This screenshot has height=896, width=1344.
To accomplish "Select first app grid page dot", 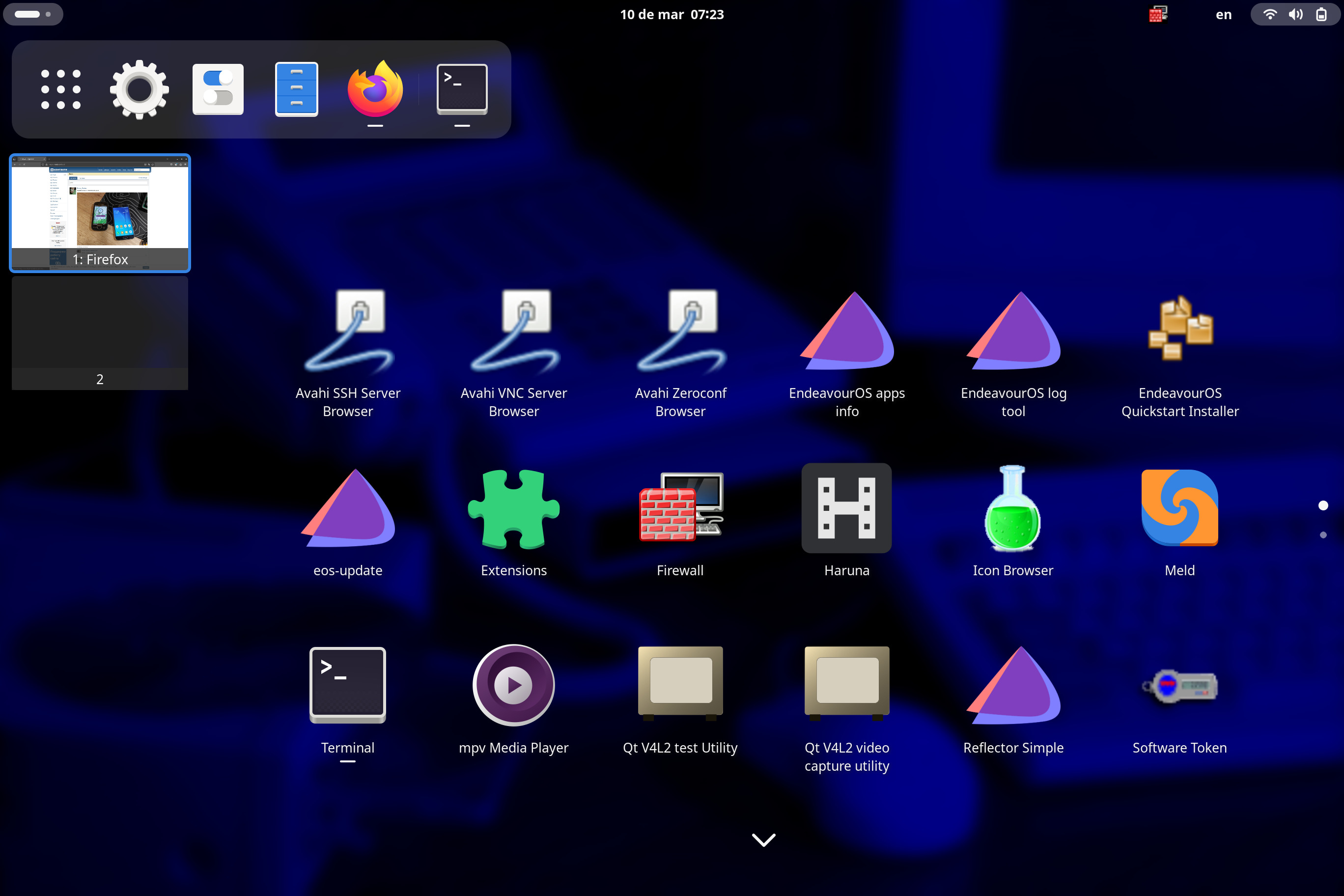I will click(x=1323, y=505).
